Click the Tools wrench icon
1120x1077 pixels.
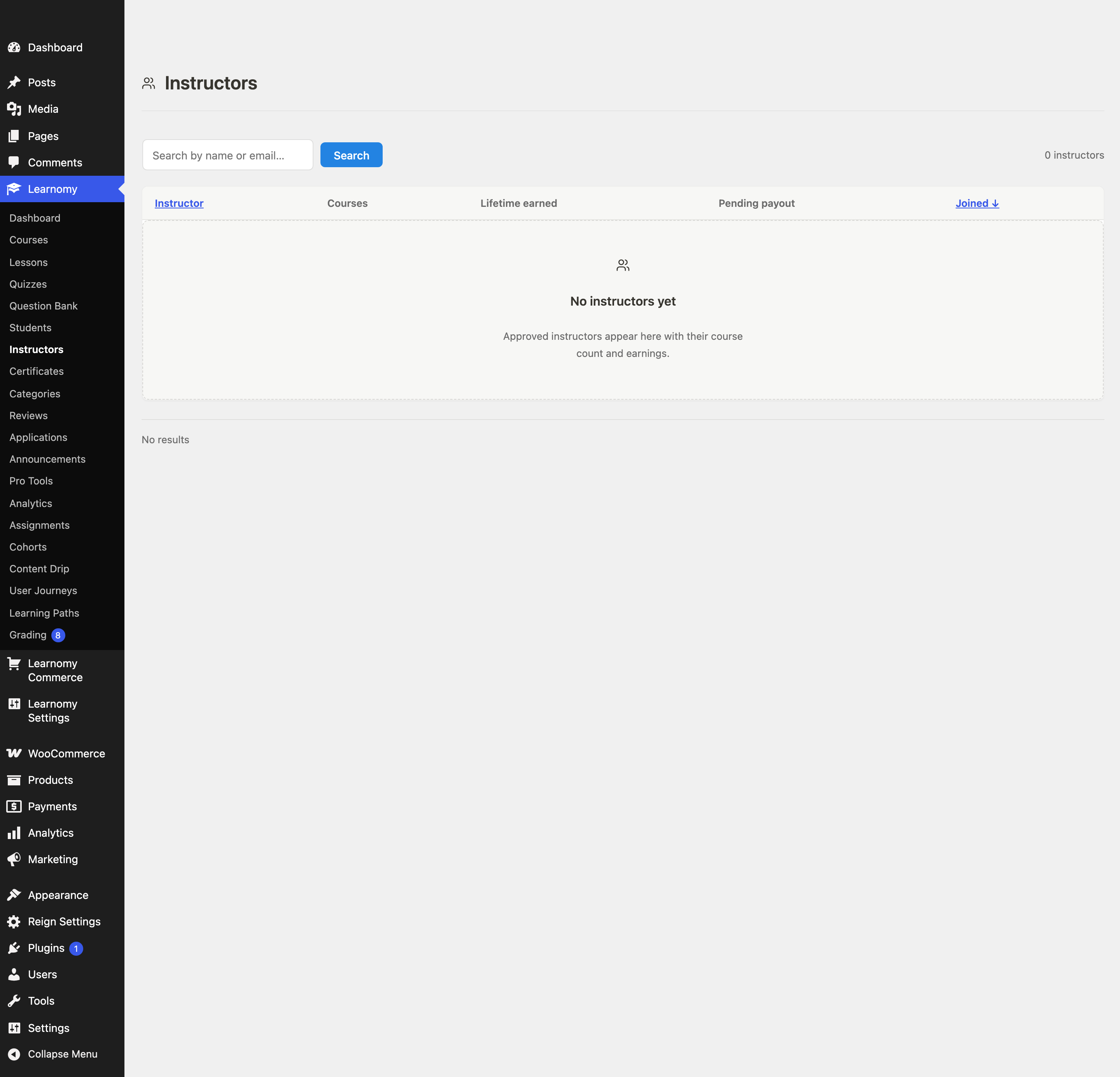14,1001
